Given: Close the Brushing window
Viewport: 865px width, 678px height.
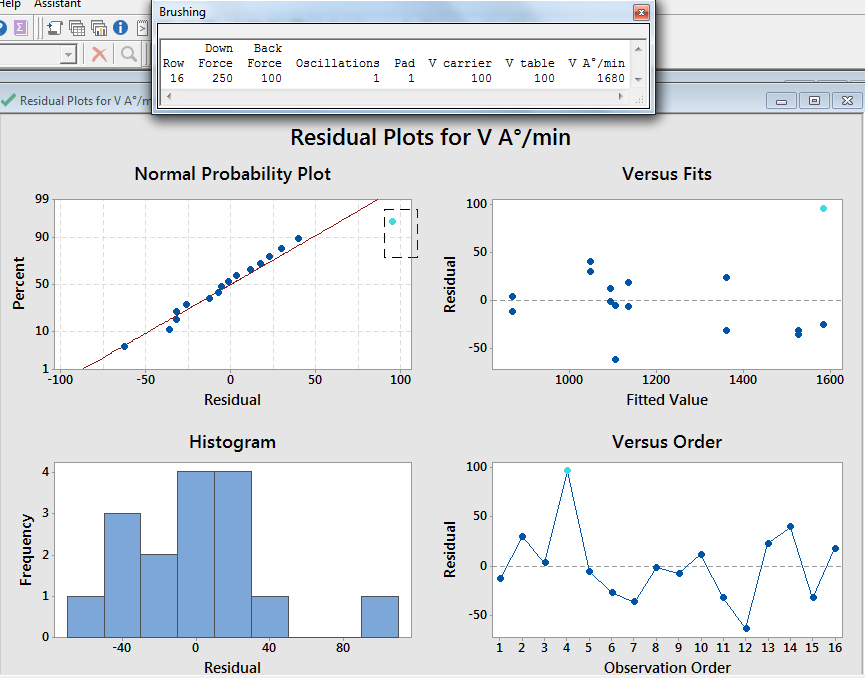Looking at the screenshot, I should [641, 12].
